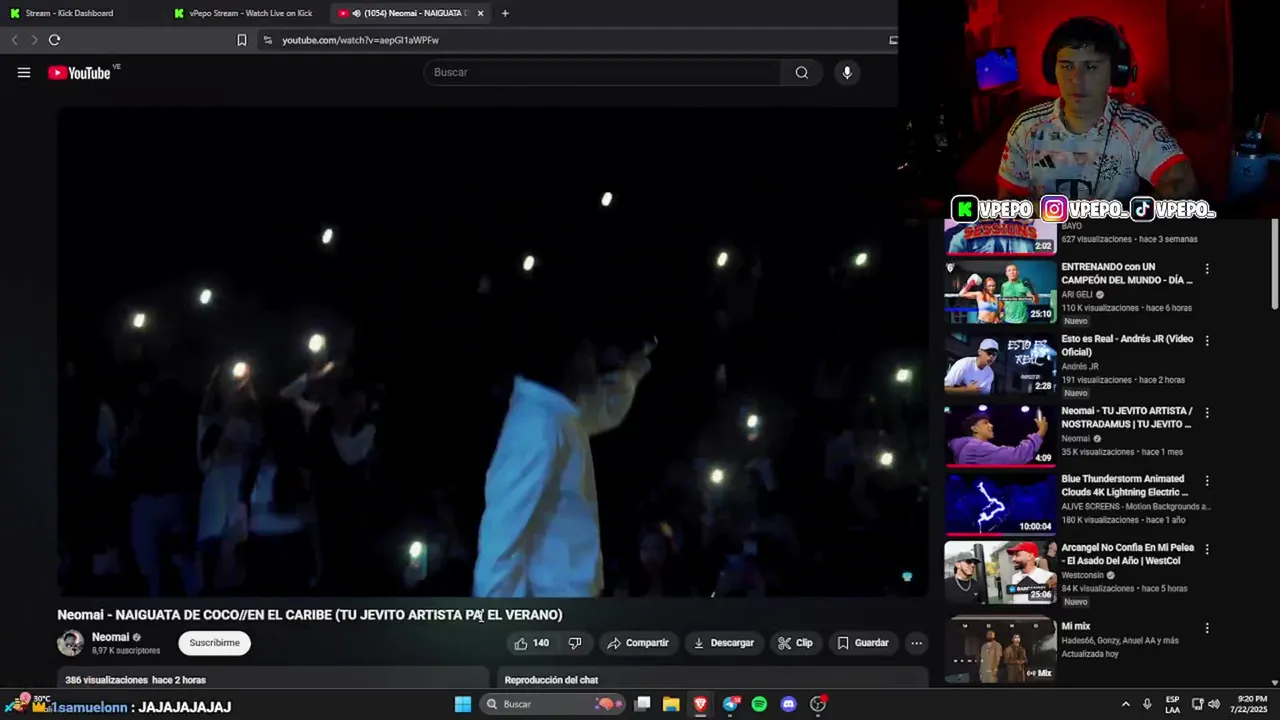The height and width of the screenshot is (720, 1280).
Task: Focus the YouTube Buscar search box
Action: (603, 72)
